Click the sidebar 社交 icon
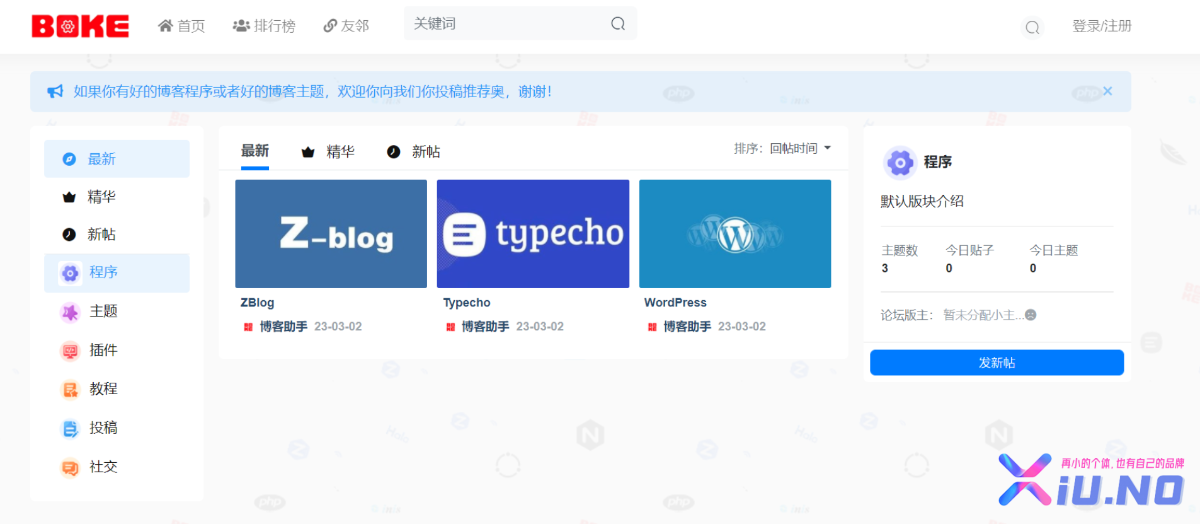 point(70,467)
